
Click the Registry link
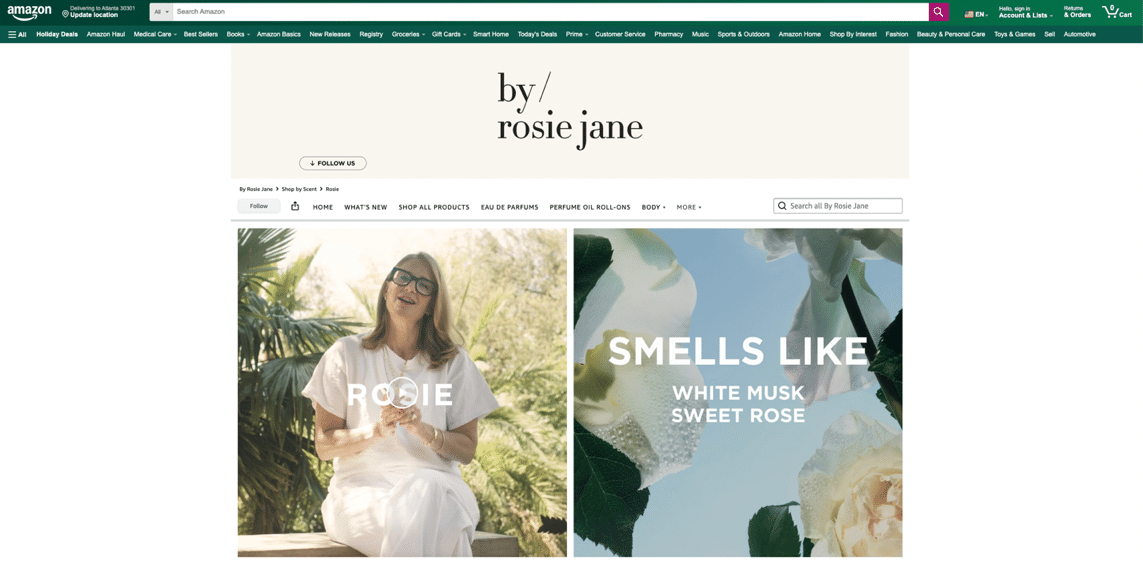[371, 34]
